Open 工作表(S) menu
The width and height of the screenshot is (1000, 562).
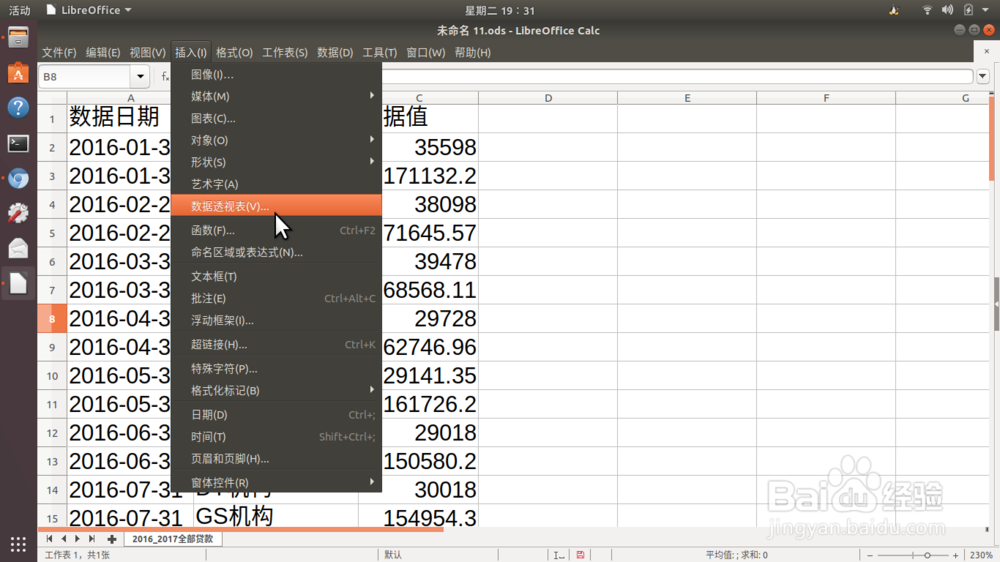[284, 53]
